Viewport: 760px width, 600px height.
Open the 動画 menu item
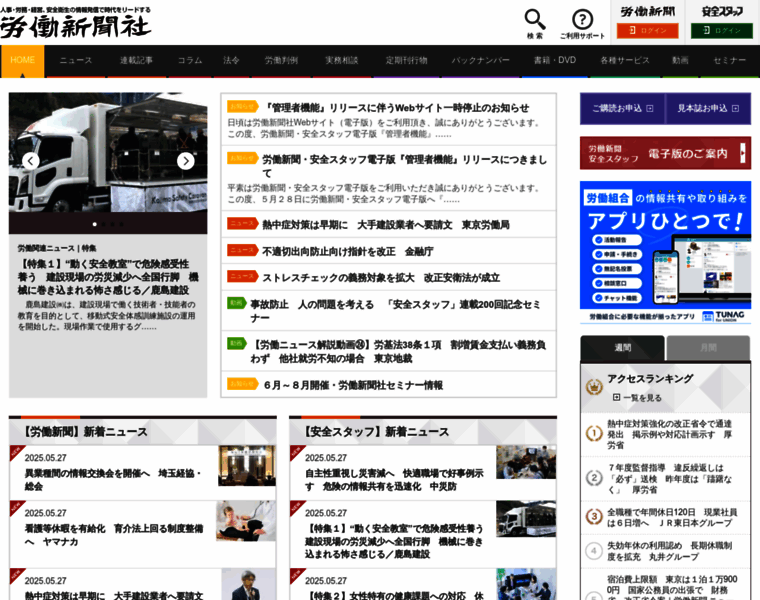click(680, 61)
